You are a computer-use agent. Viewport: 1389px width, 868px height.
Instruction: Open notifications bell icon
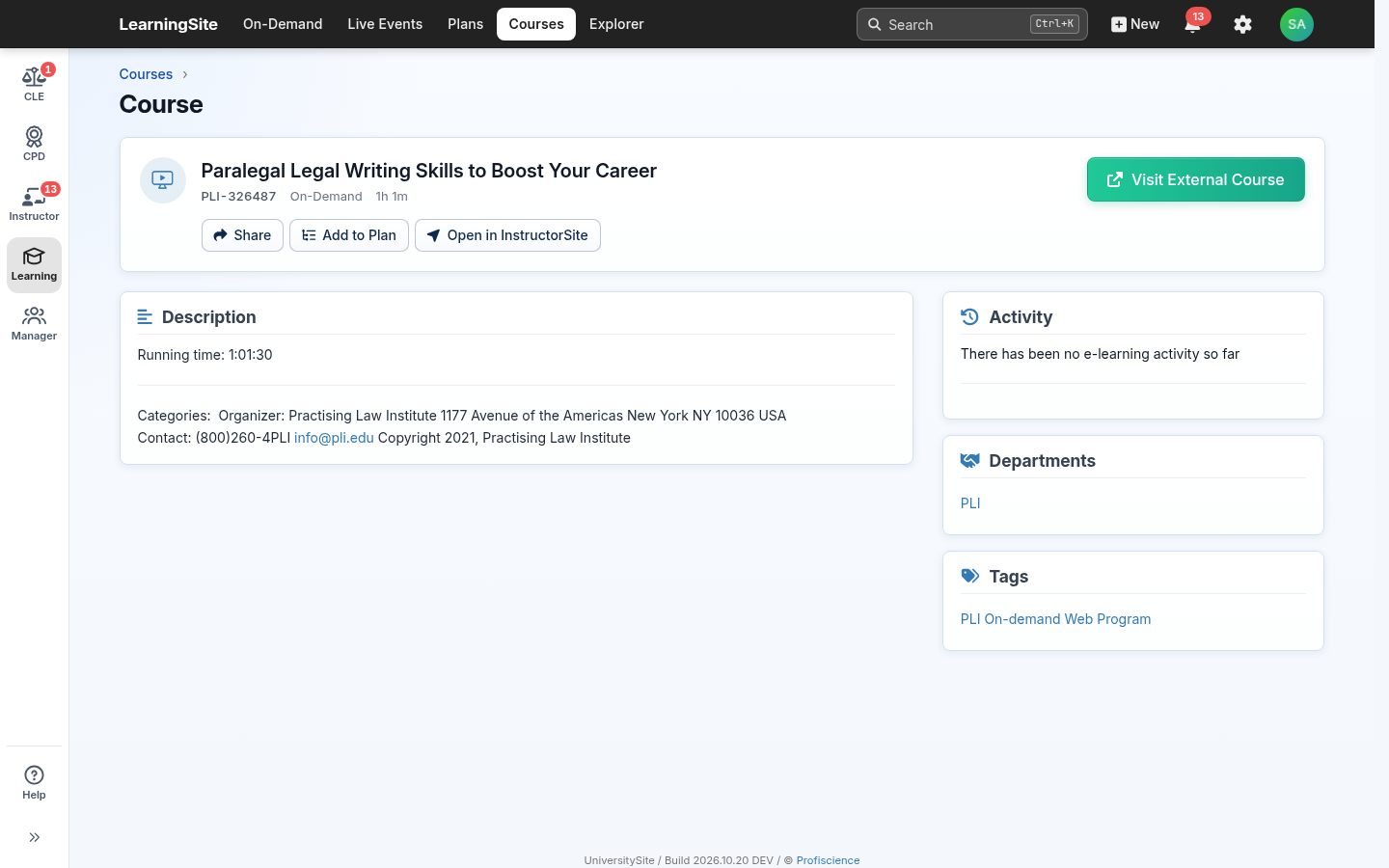pos(1192,24)
